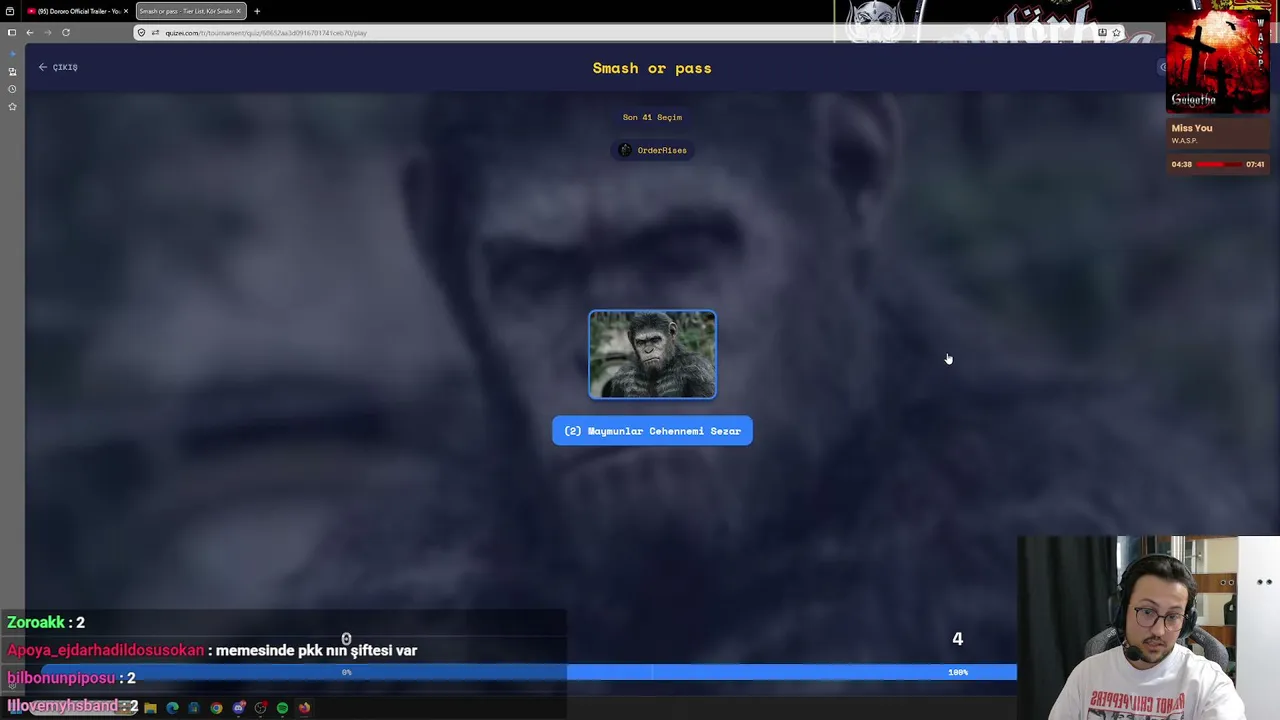Image resolution: width=1280 pixels, height=720 pixels.
Task: Click the sparkle icon at top of sidebar
Action: click(x=12, y=54)
